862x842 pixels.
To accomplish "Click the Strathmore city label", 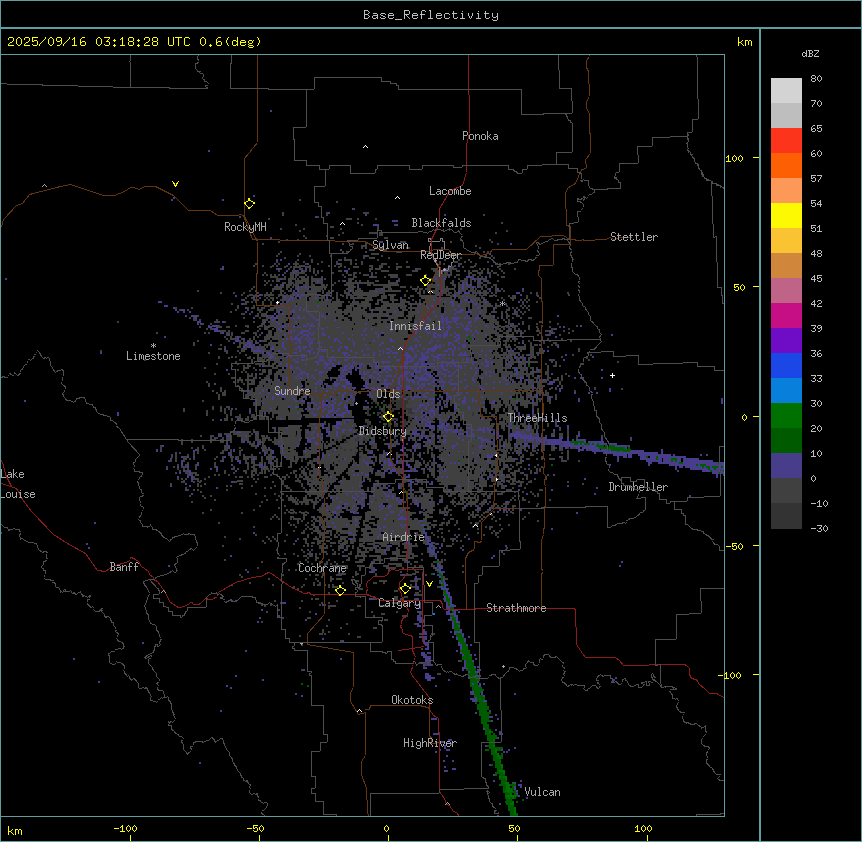I will point(516,608).
